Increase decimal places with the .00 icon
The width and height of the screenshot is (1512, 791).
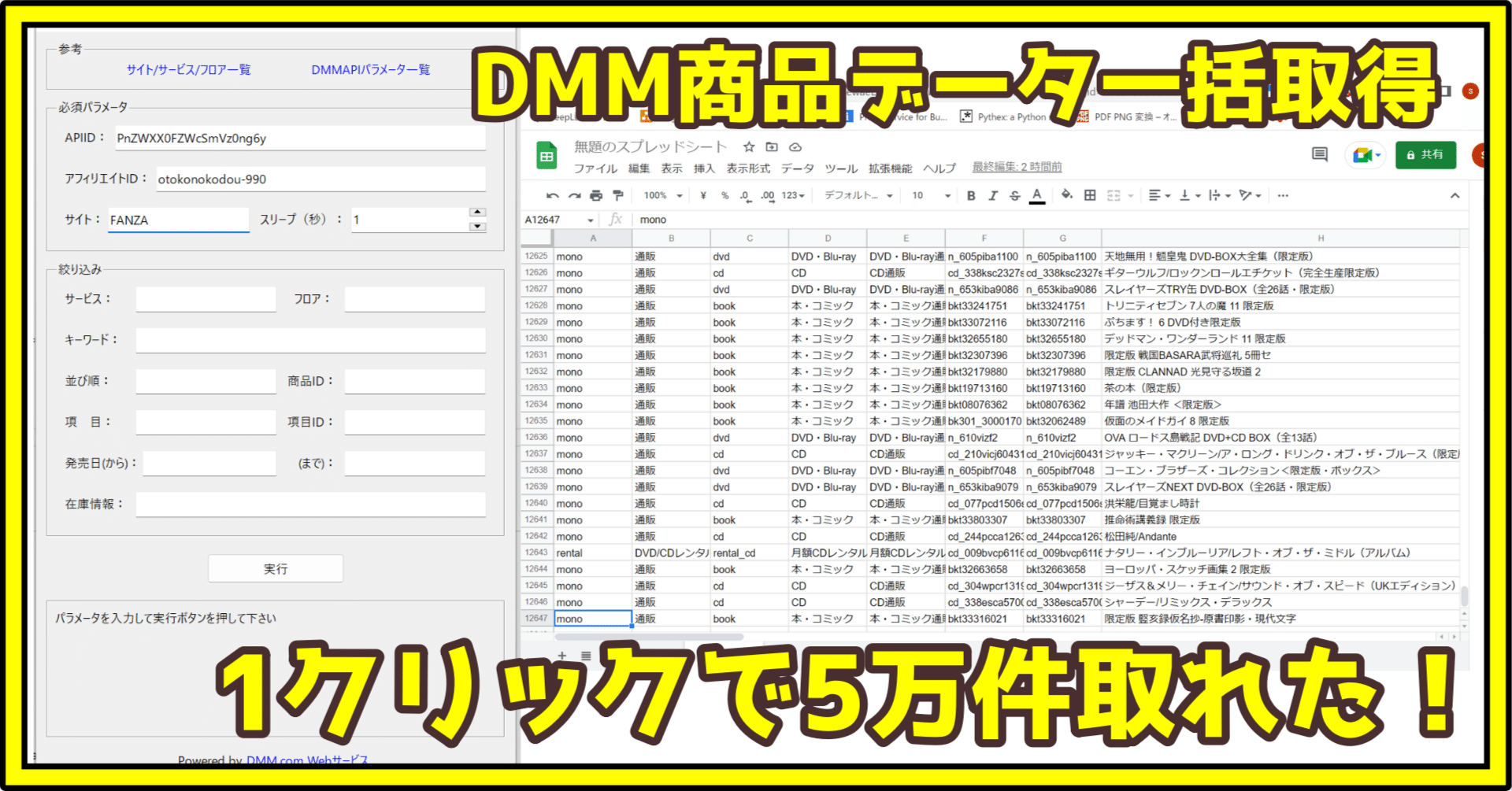point(767,195)
